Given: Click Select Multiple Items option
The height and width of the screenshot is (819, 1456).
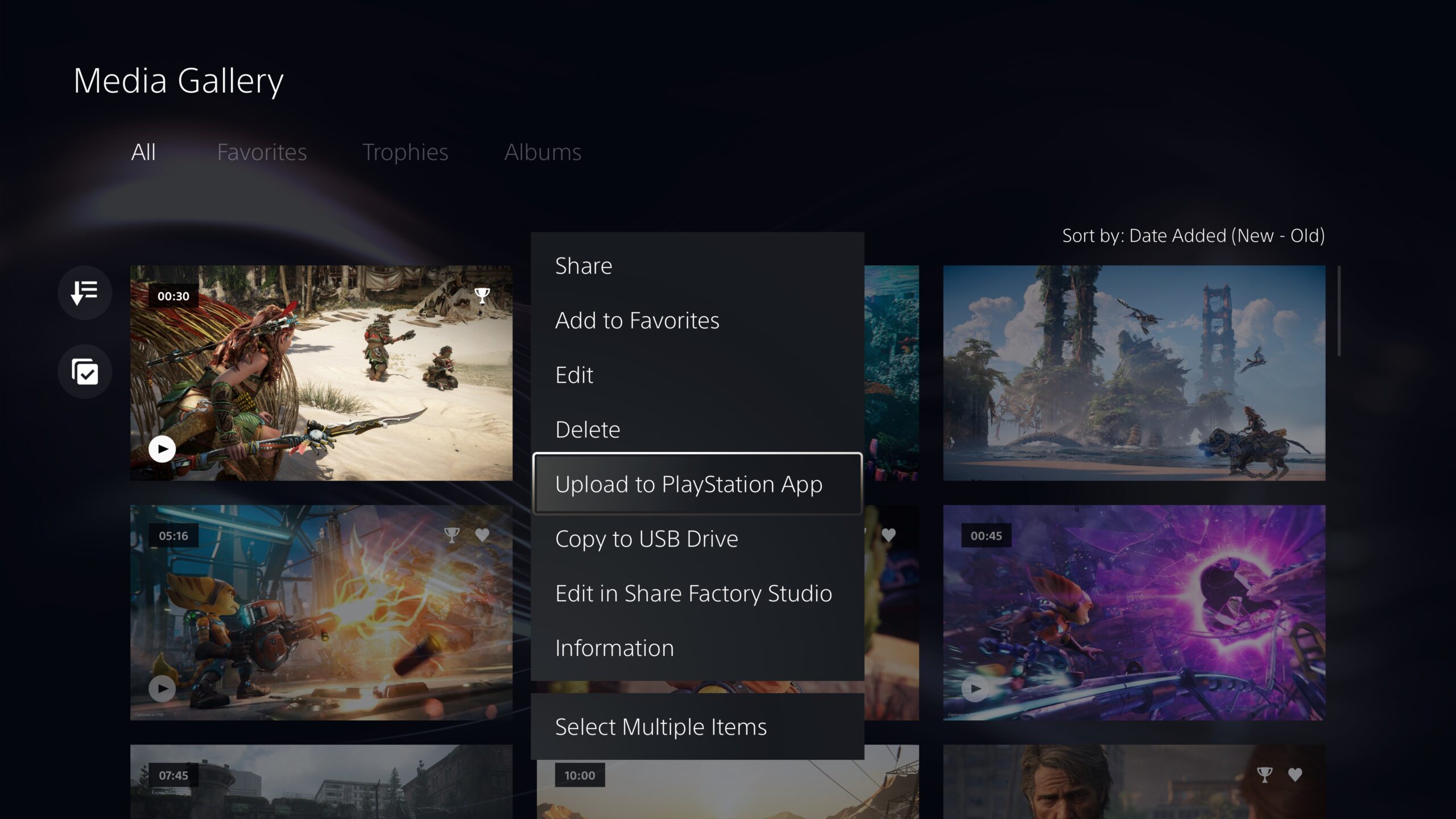Looking at the screenshot, I should click(x=661, y=726).
